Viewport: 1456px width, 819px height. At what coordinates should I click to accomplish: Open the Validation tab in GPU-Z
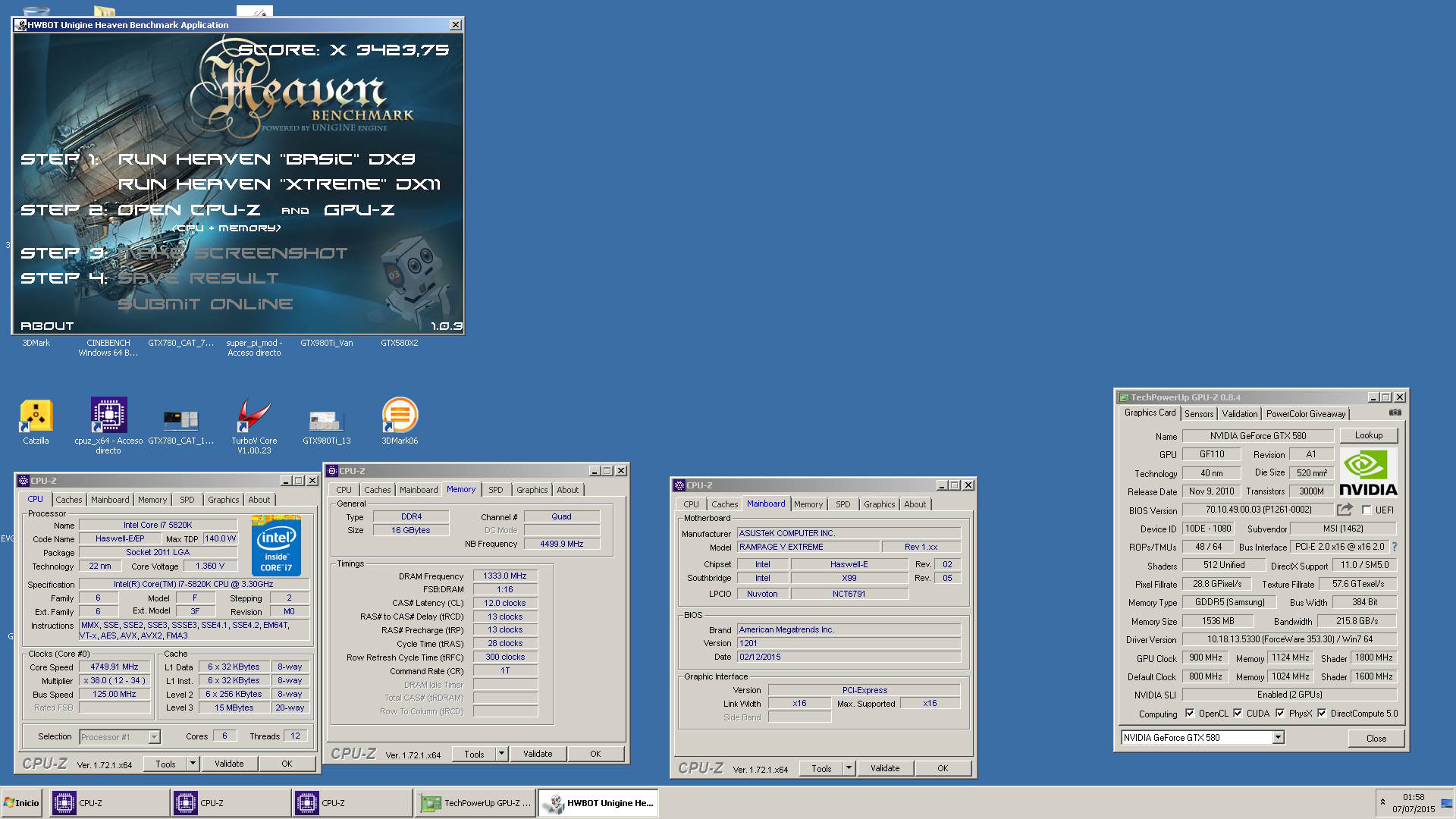[1240, 414]
